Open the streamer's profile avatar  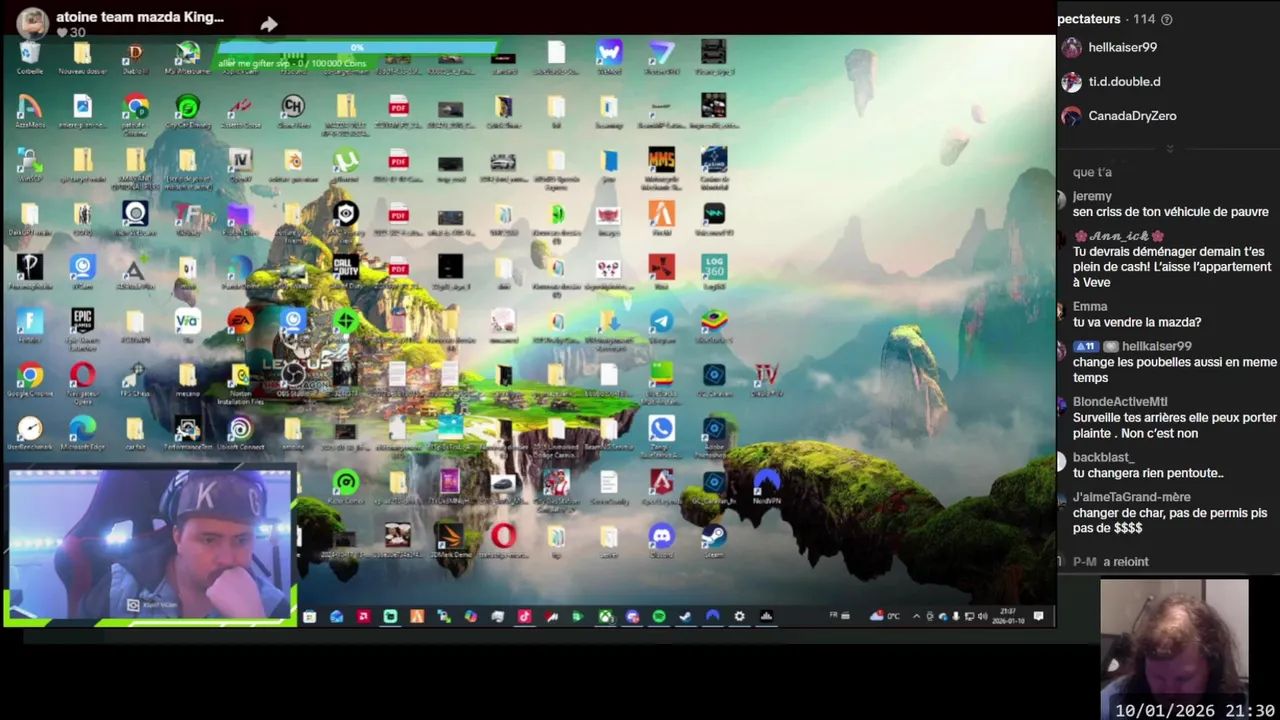point(33,22)
